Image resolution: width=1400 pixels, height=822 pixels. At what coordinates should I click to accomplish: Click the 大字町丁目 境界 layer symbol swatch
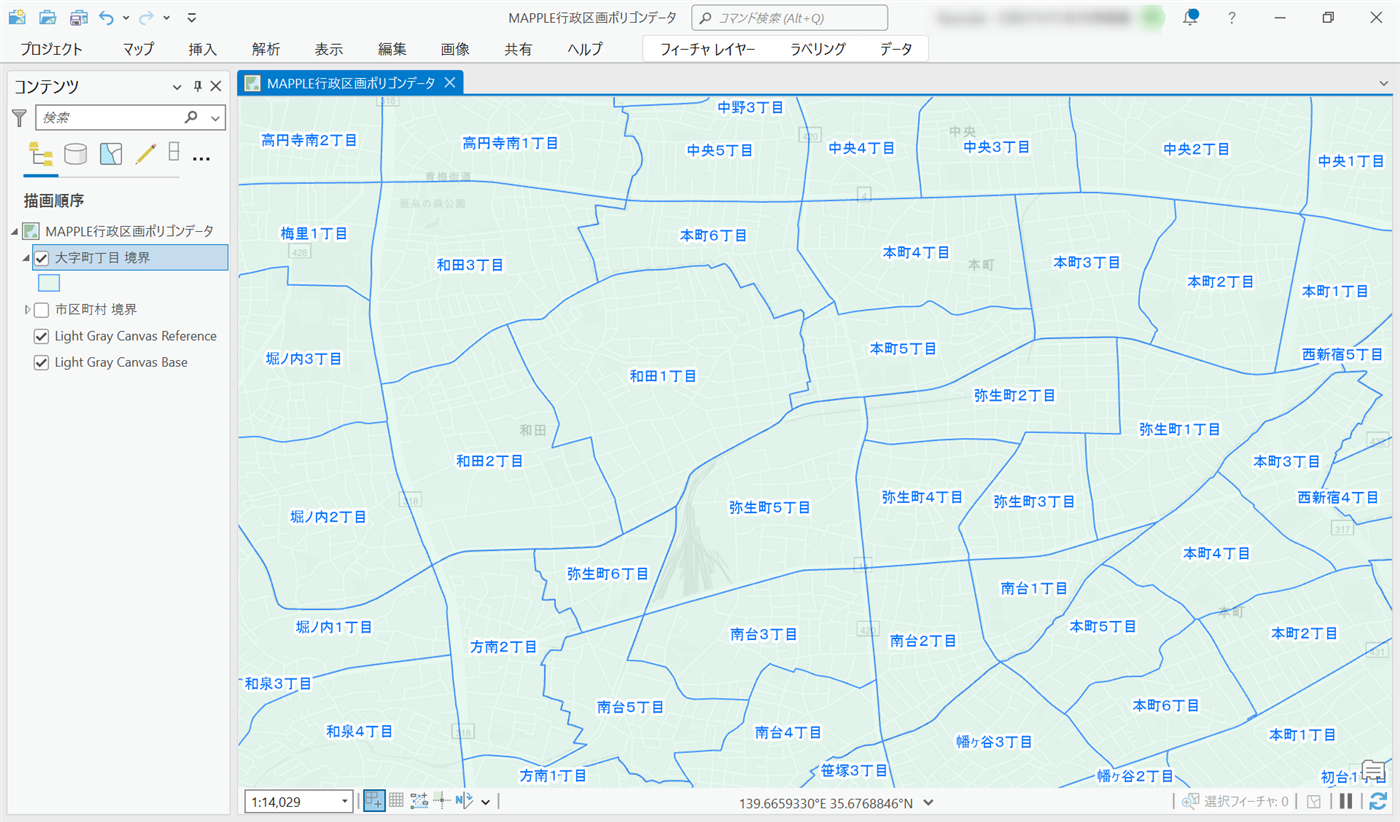click(x=49, y=283)
